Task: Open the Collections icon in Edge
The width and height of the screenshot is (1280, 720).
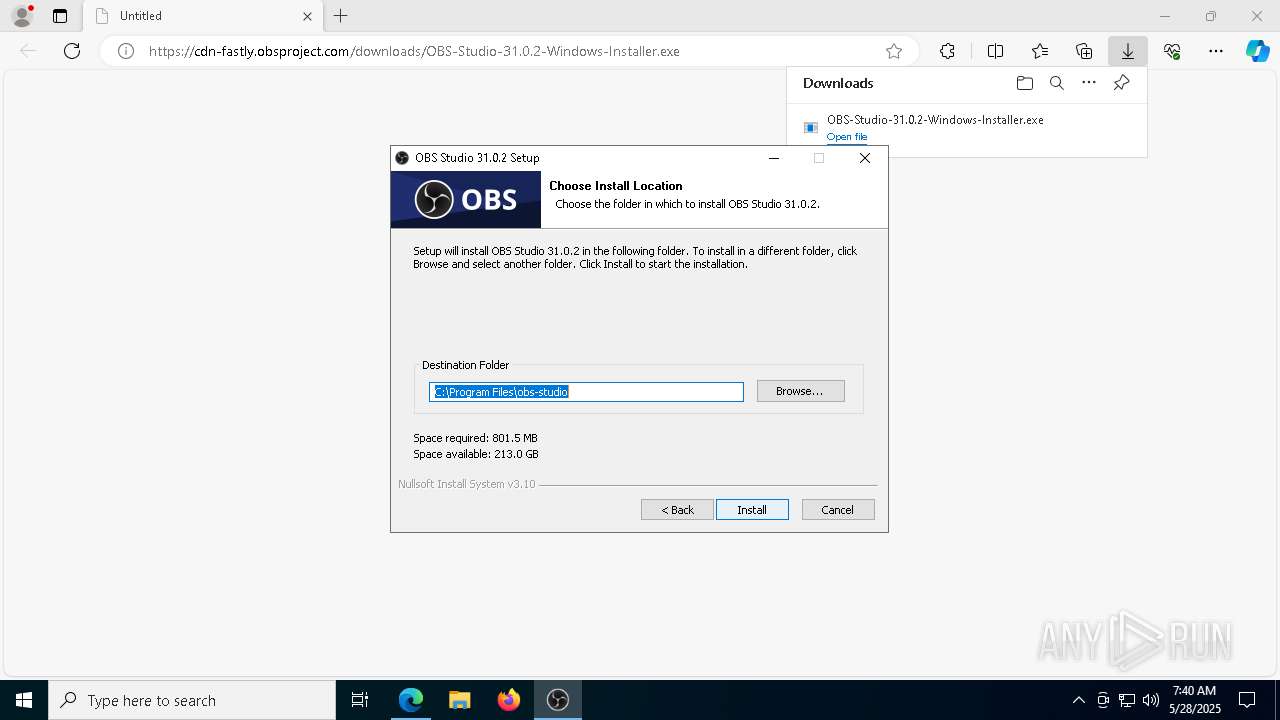Action: 1084,51
